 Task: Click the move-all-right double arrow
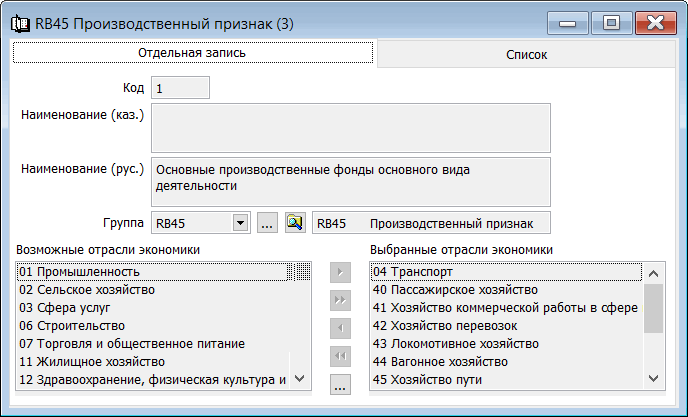(x=340, y=300)
